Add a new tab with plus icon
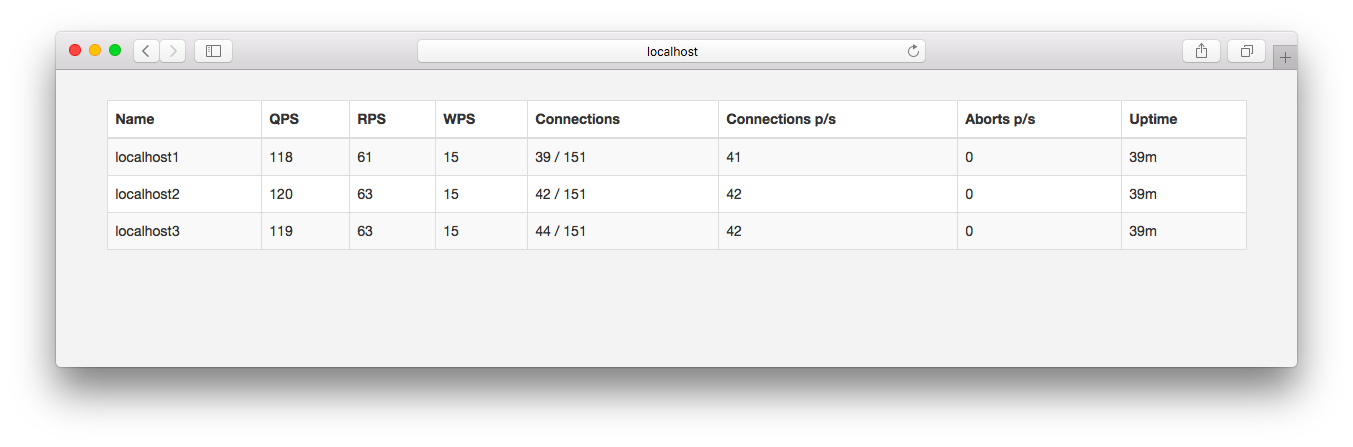 1285,58
